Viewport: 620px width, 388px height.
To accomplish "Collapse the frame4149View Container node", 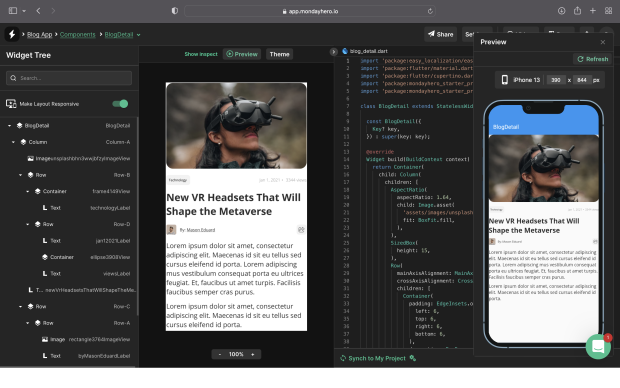I will [28, 191].
